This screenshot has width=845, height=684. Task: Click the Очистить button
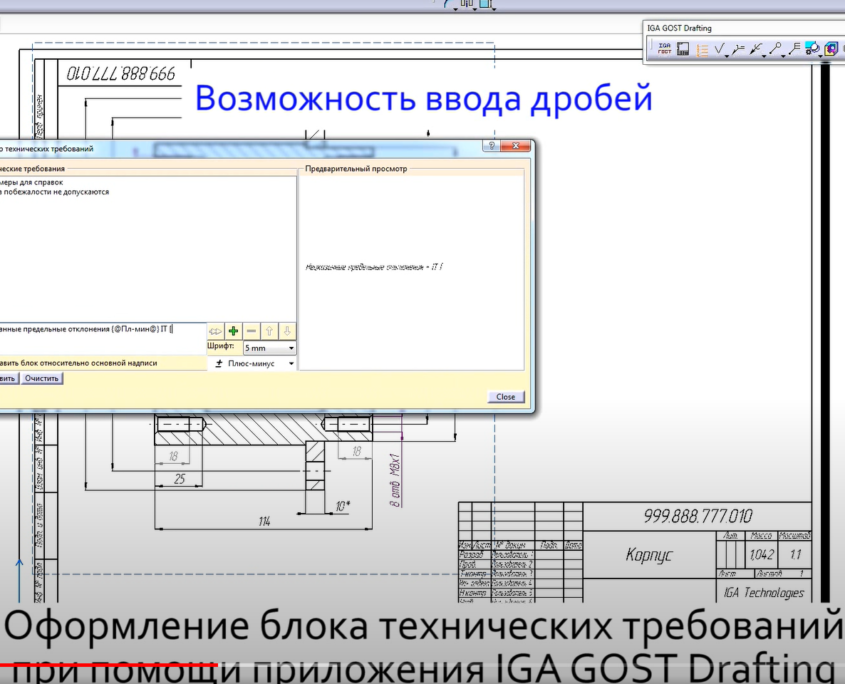[x=41, y=378]
